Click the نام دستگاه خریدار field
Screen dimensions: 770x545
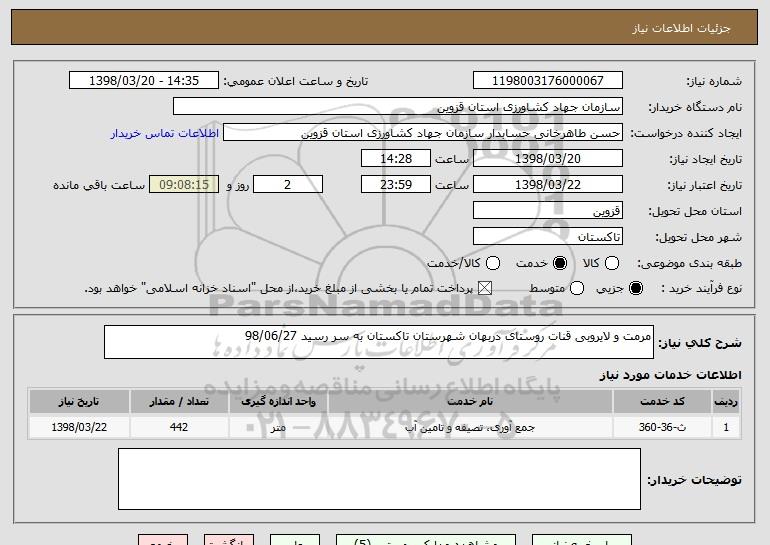click(398, 107)
